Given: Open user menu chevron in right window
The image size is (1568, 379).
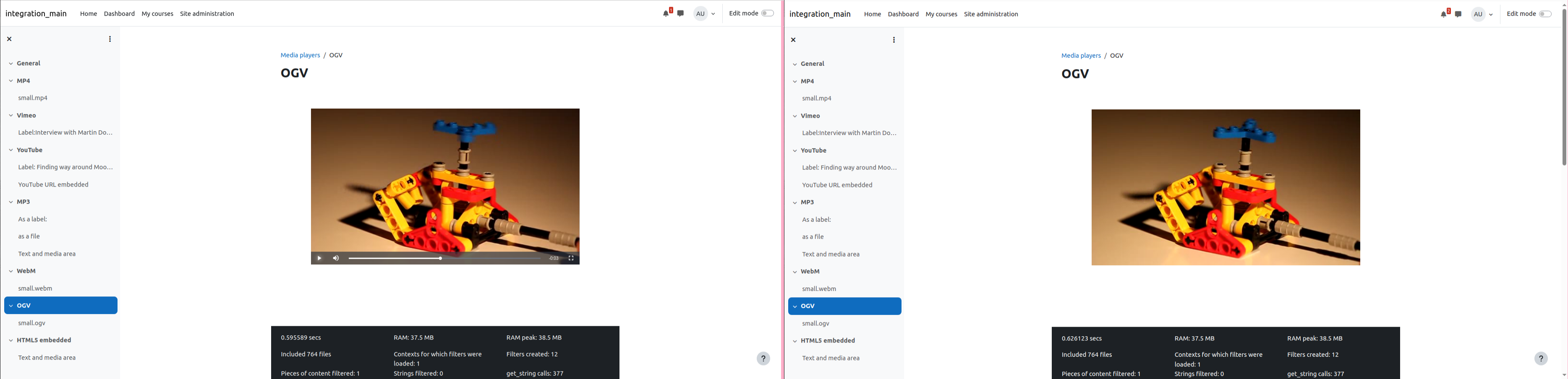Looking at the screenshot, I should (1491, 15).
